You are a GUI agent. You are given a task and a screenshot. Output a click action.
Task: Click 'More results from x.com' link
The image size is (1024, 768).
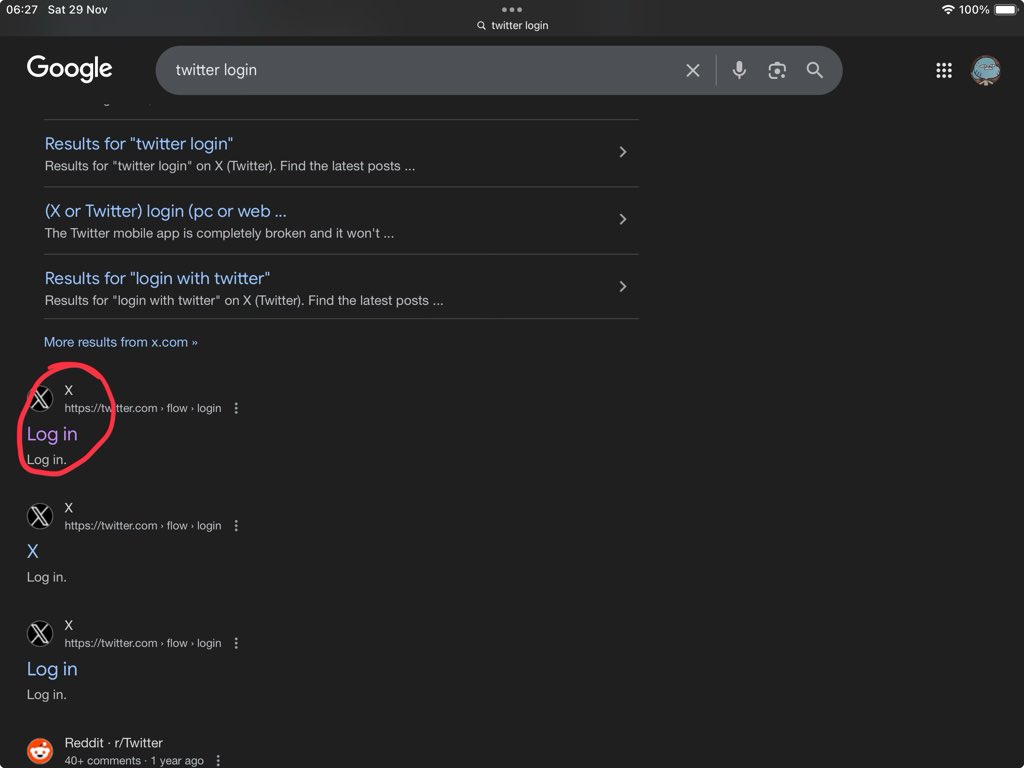tap(120, 342)
